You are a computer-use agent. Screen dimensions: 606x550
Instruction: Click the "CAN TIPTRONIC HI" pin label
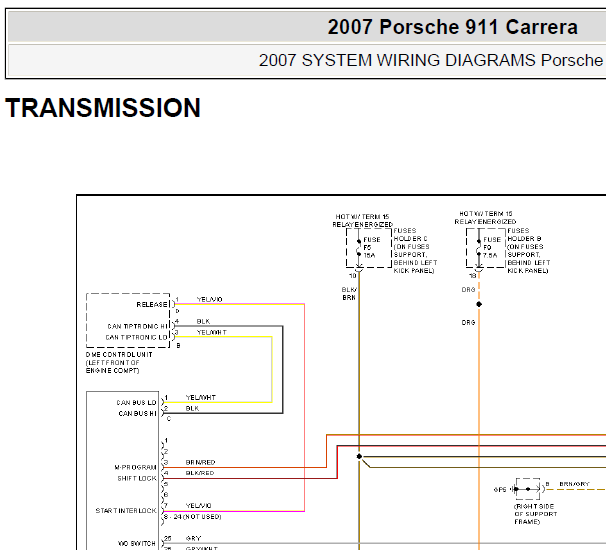click(x=137, y=327)
